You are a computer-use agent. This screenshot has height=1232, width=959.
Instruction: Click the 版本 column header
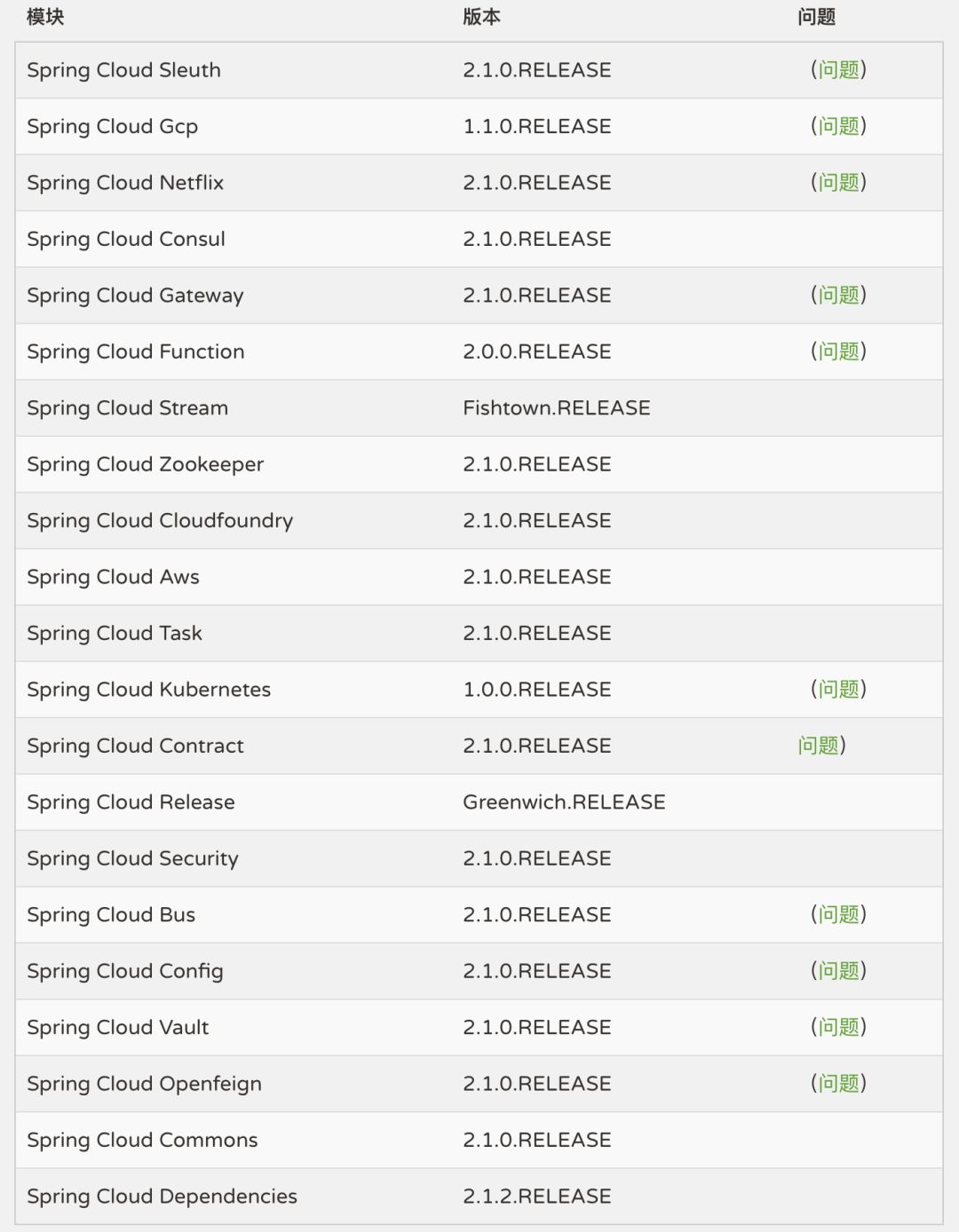[481, 17]
